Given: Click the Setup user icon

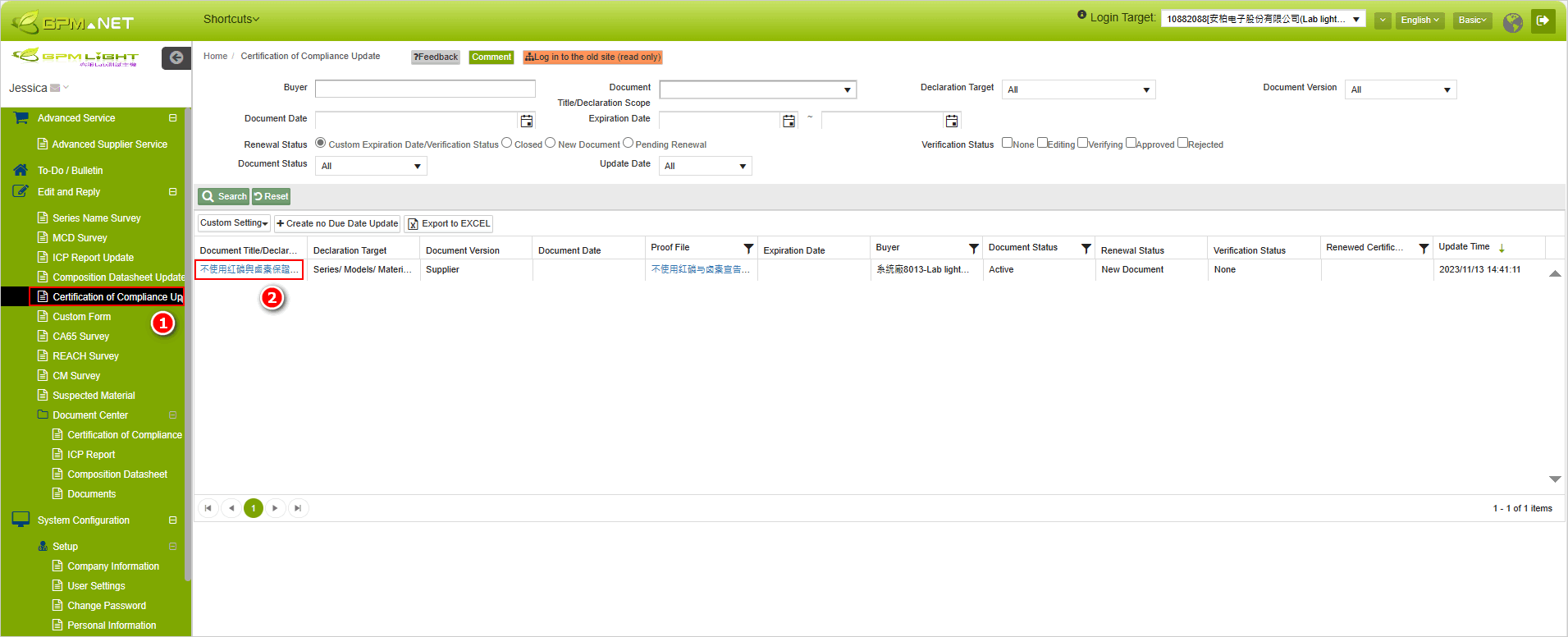Looking at the screenshot, I should coord(43,546).
